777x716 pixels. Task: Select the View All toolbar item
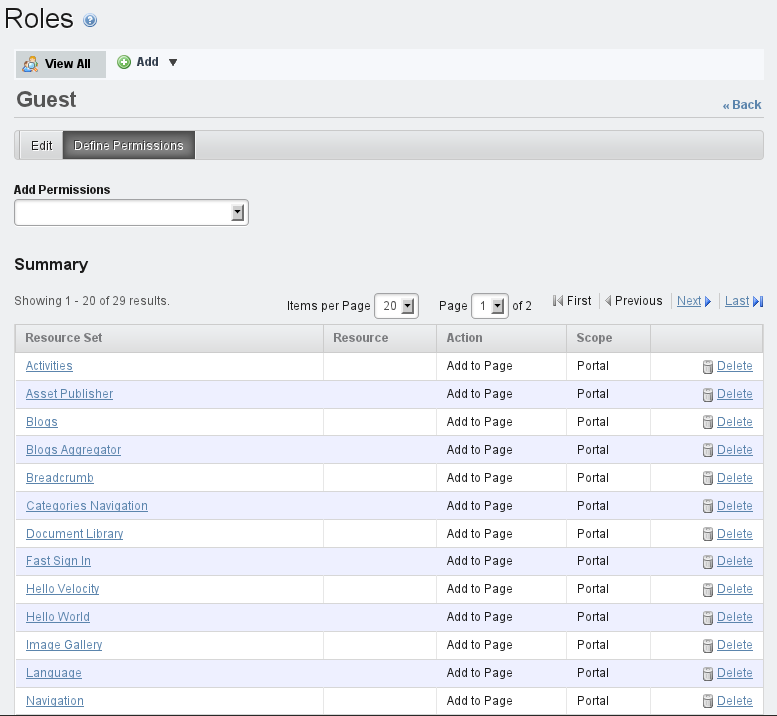pyautogui.click(x=60, y=64)
